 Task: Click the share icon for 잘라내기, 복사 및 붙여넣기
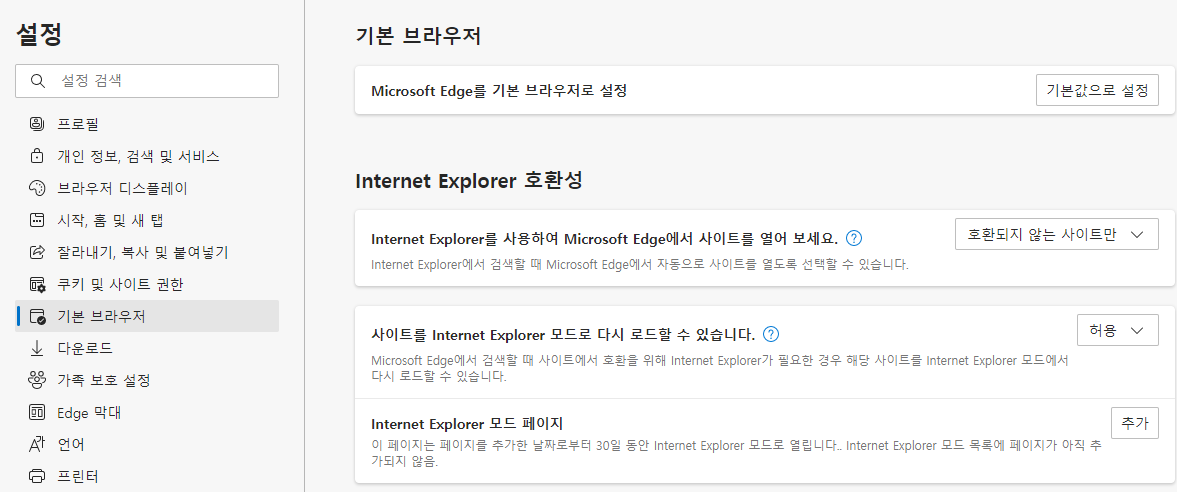click(37, 252)
